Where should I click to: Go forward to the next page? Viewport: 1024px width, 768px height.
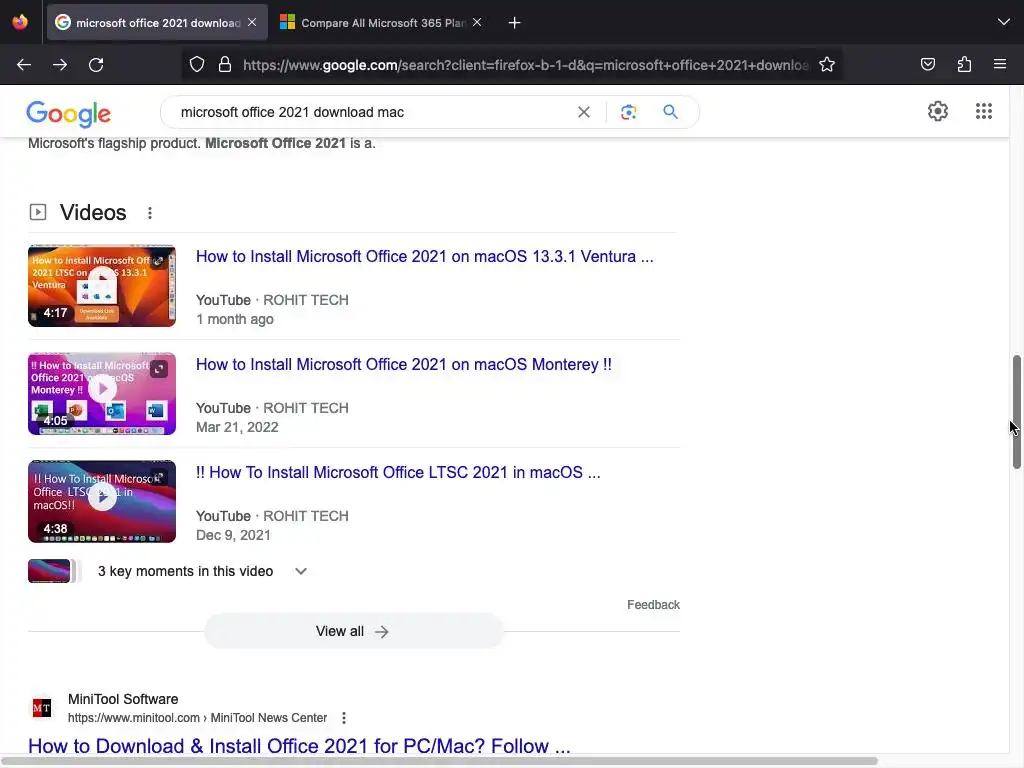[60, 65]
